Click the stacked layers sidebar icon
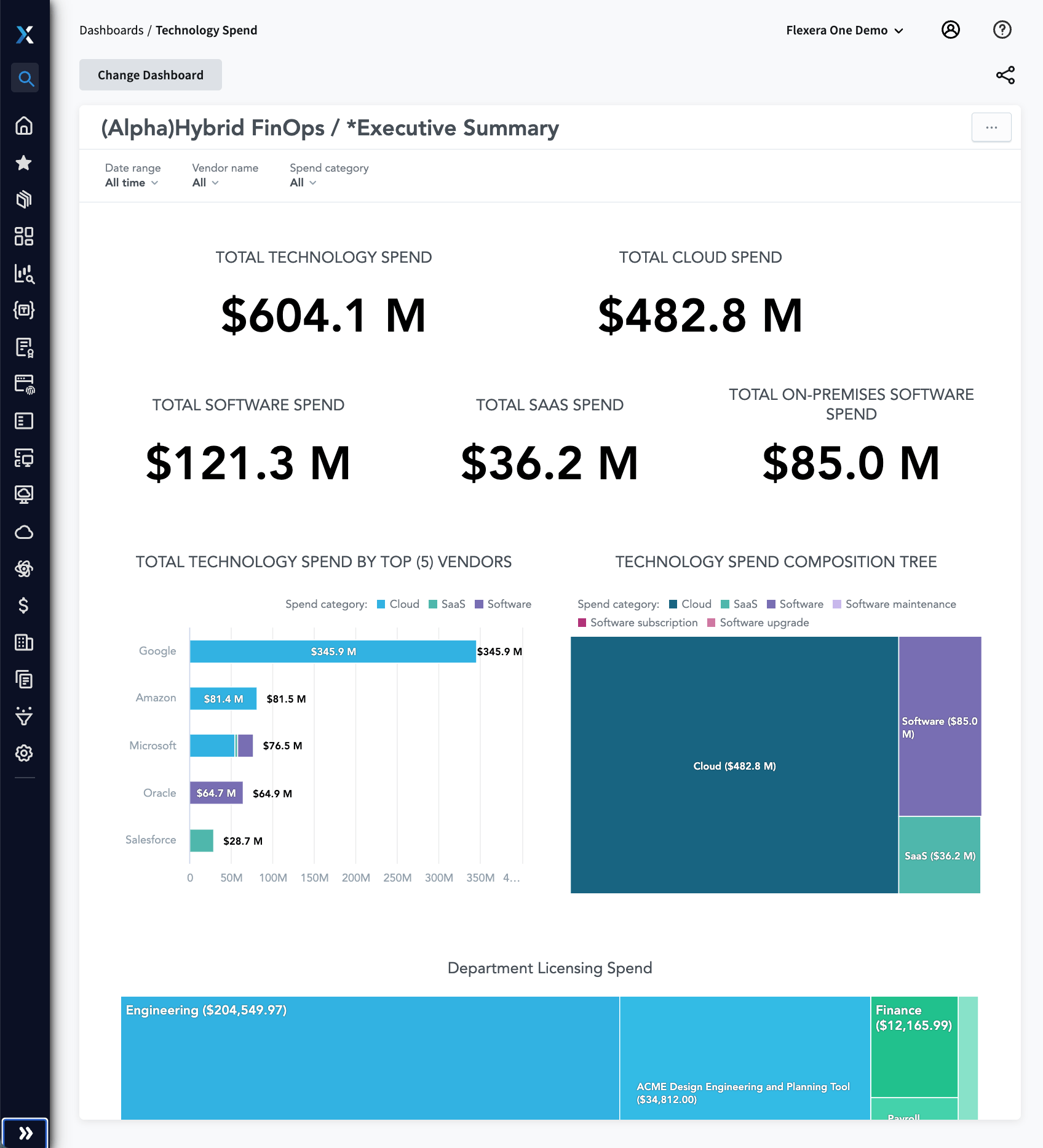The image size is (1043, 1148). tap(24, 199)
